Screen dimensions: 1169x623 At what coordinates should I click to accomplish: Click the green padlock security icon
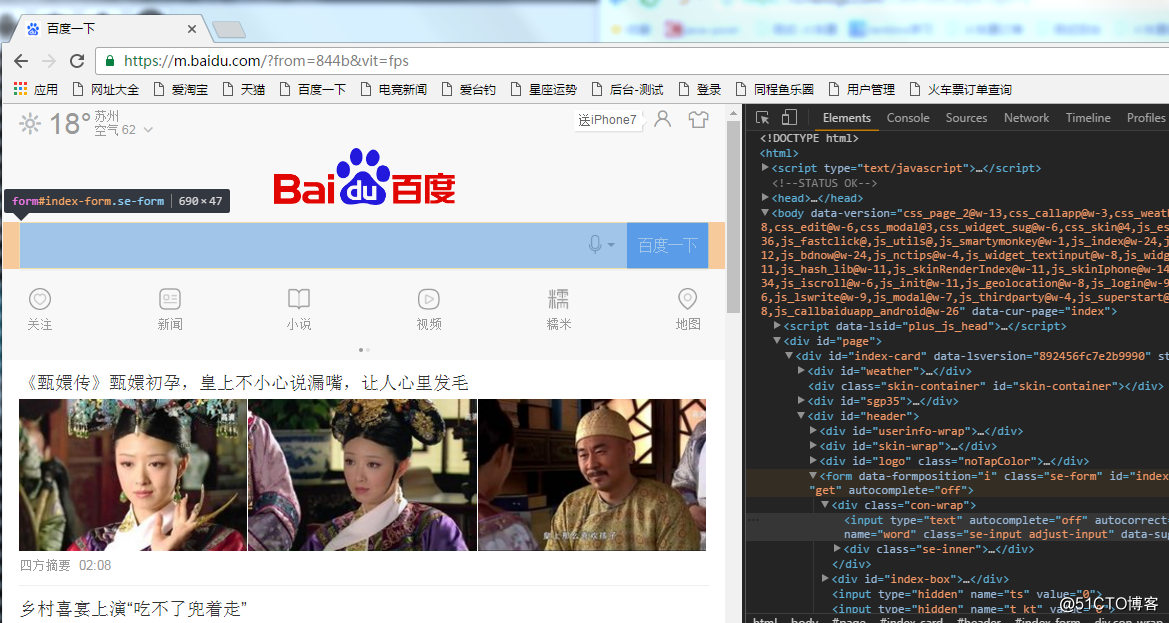(110, 61)
